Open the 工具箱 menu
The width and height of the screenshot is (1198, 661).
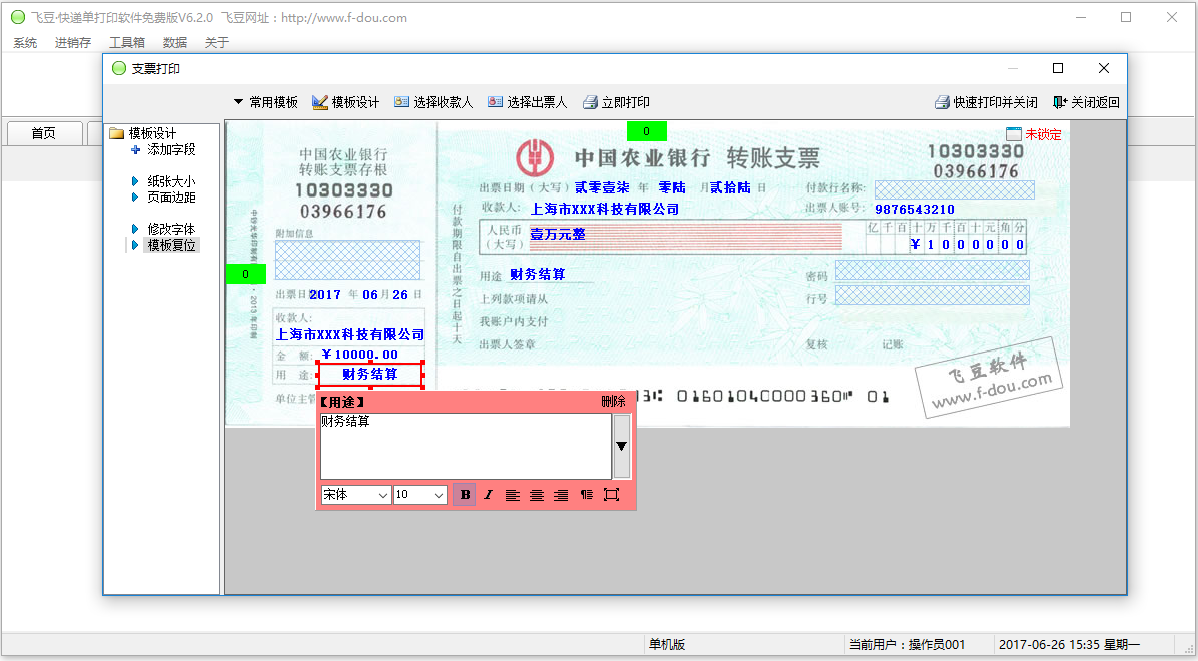127,43
